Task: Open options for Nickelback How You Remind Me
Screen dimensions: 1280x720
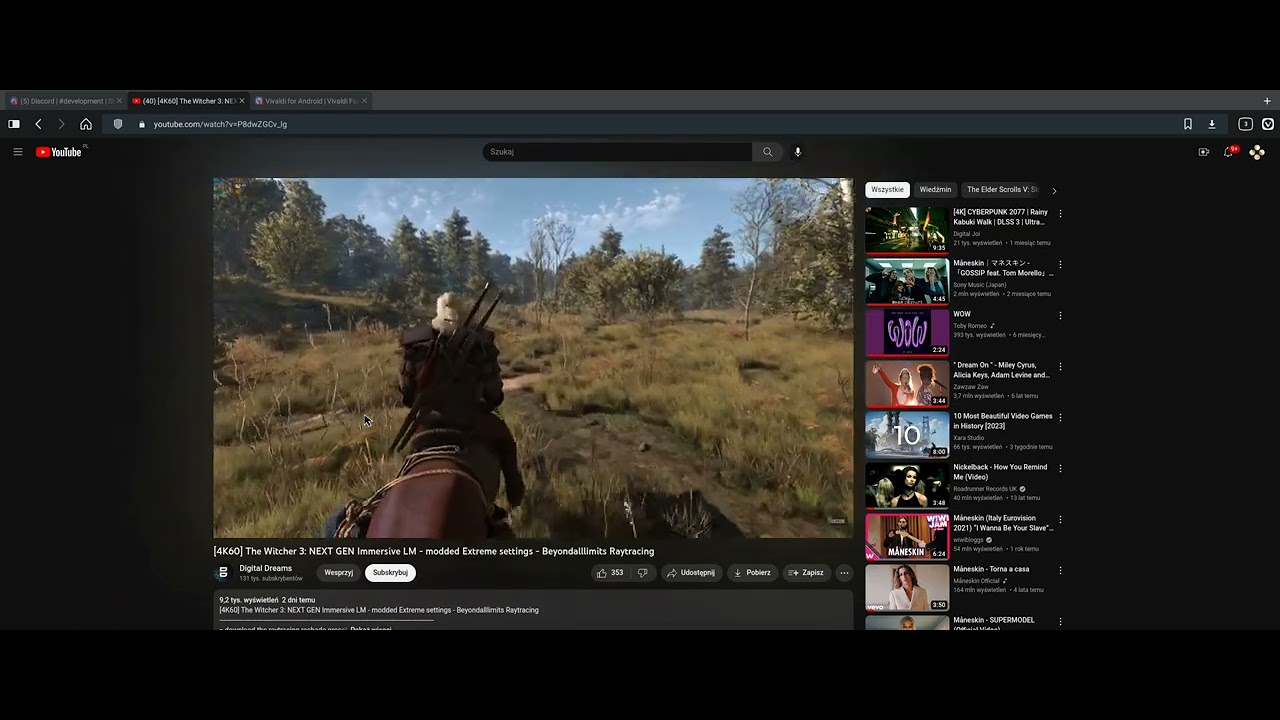Action: click(1060, 468)
